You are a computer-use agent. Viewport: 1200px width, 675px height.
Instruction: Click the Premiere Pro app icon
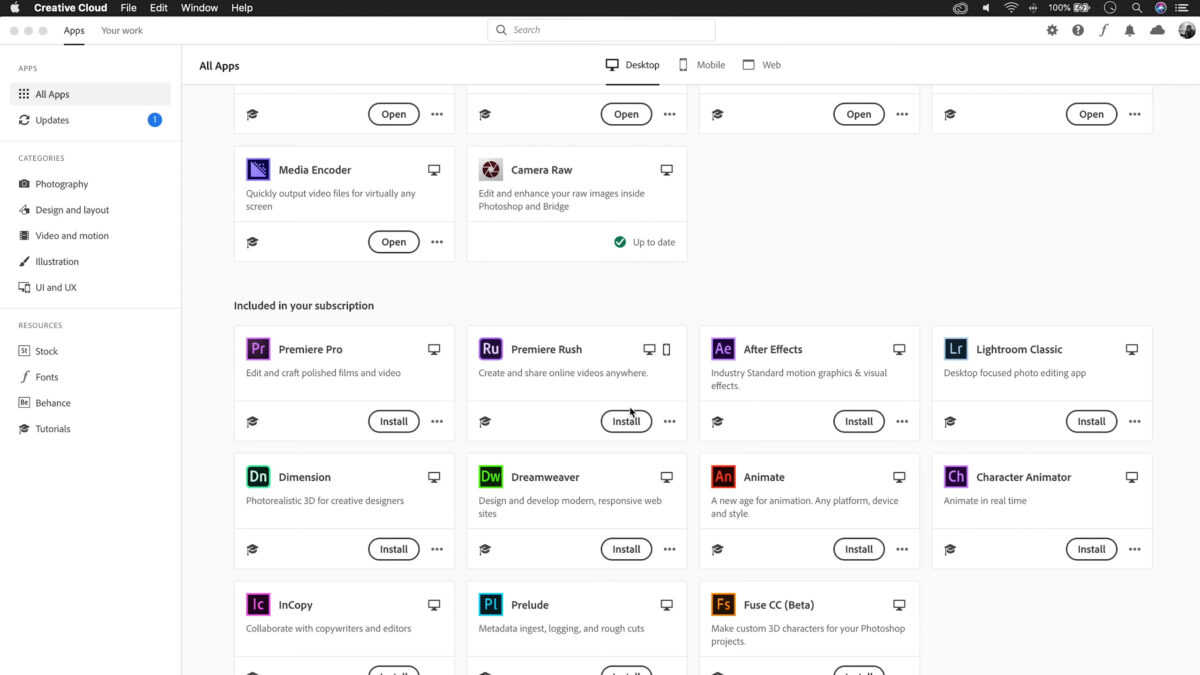coord(258,349)
